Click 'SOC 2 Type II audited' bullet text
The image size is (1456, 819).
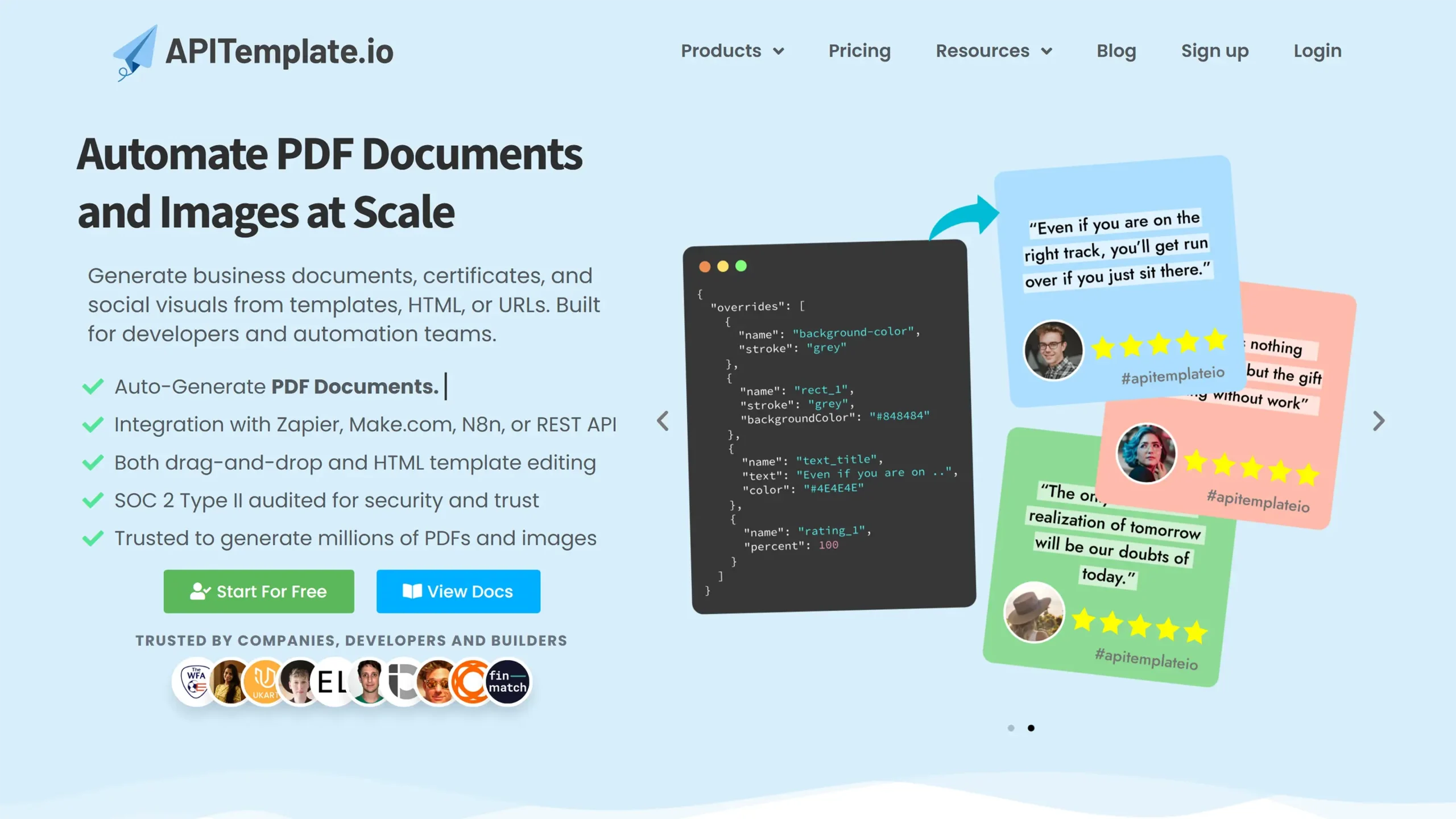point(326,500)
